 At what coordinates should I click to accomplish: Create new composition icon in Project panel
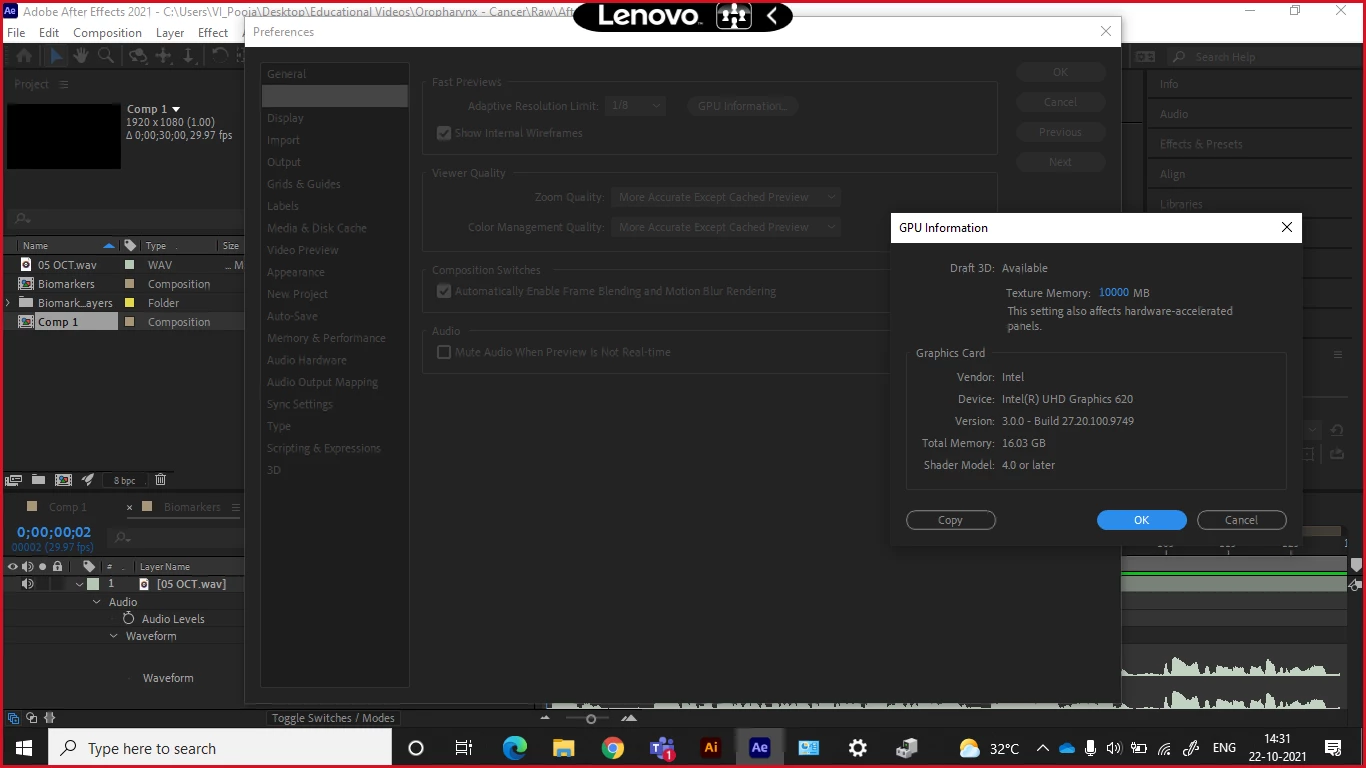coord(63,480)
